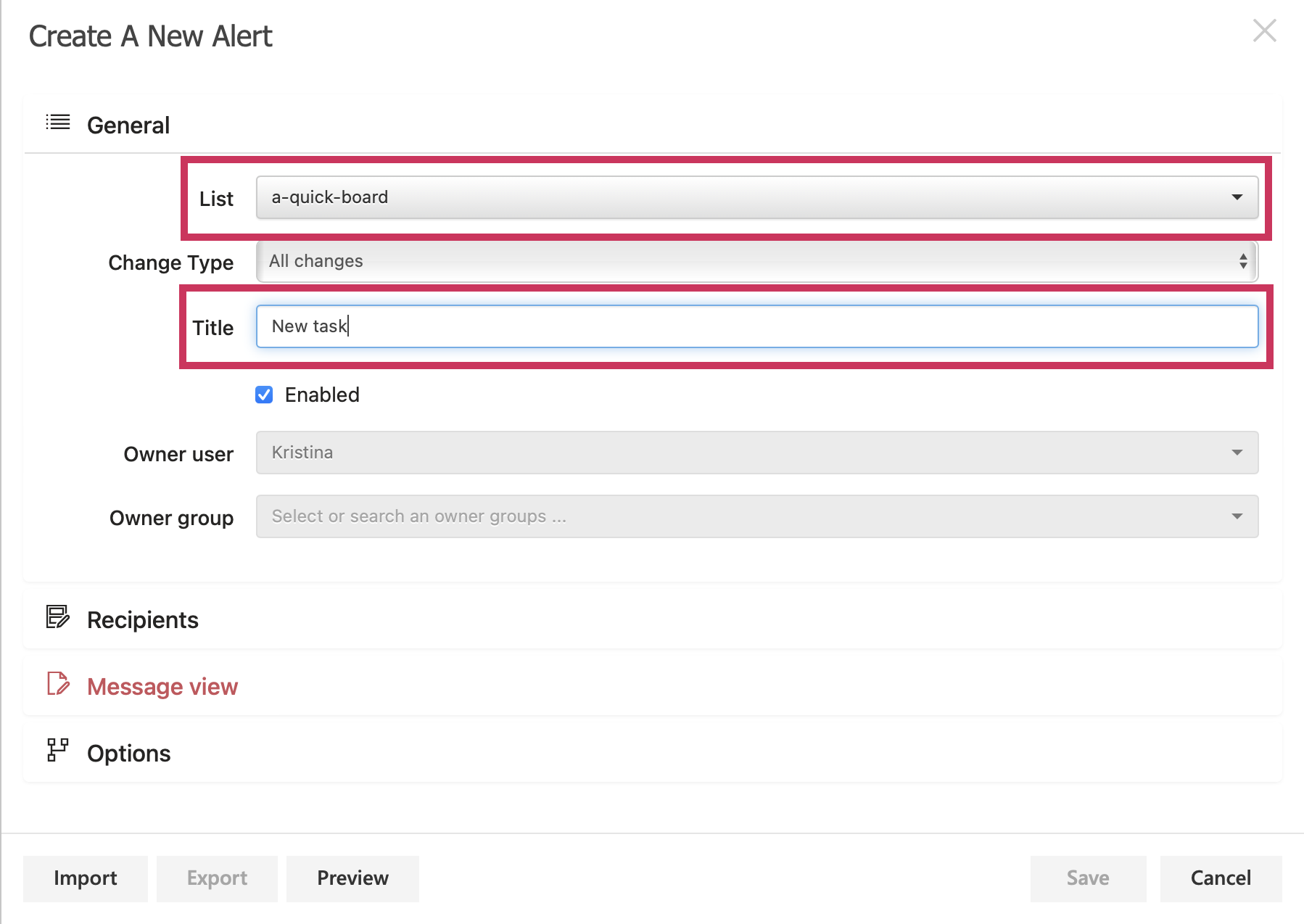This screenshot has width=1304, height=924.
Task: Close the Create A New Alert dialog
Action: point(1264,31)
